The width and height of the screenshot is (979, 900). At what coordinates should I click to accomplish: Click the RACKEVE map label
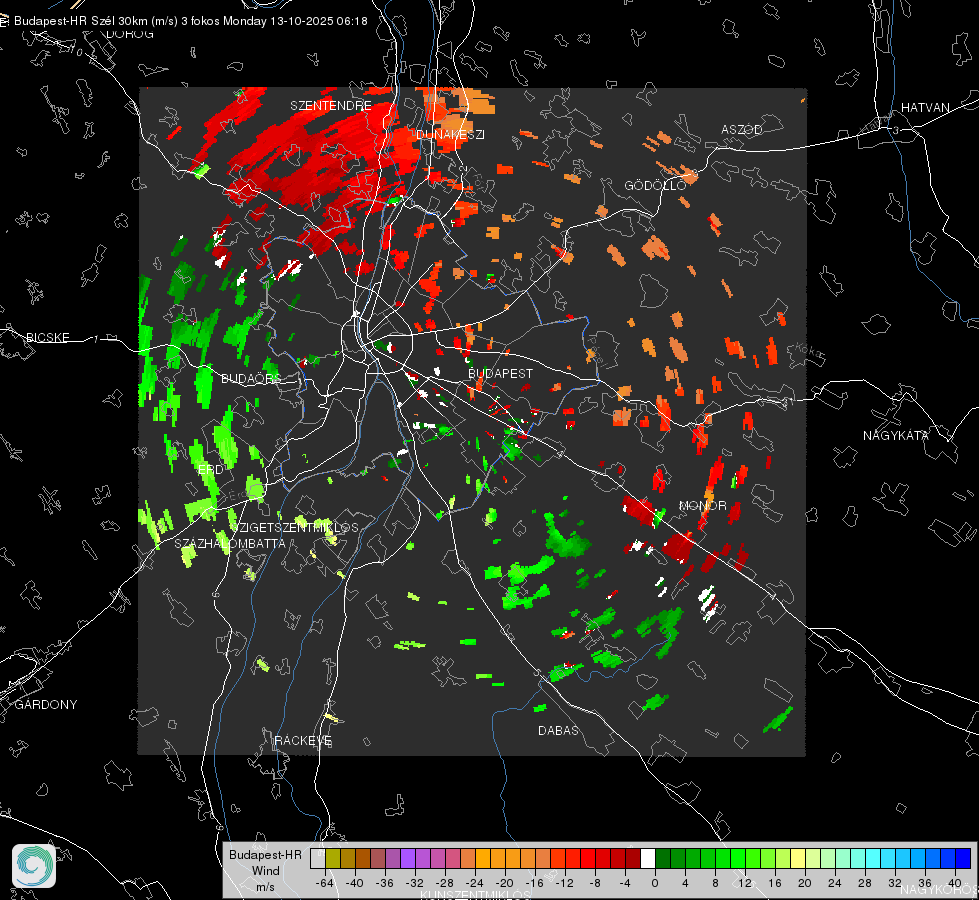coord(303,740)
